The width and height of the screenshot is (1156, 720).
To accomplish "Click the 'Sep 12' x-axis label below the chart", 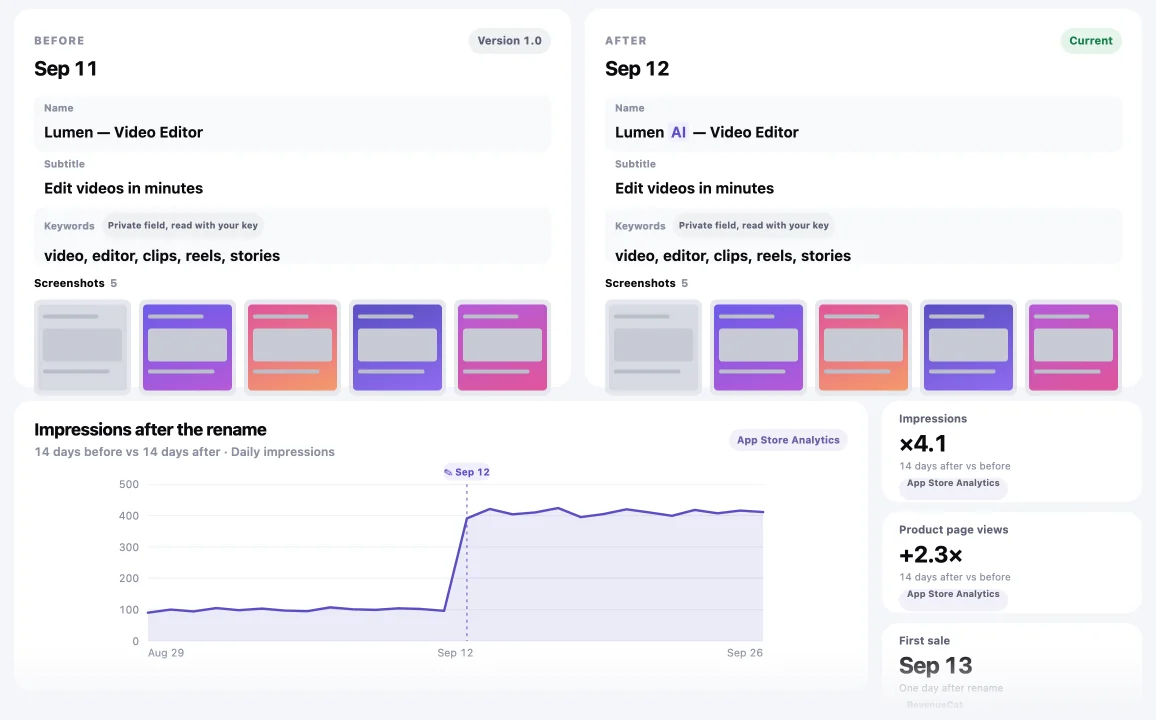I will point(455,653).
